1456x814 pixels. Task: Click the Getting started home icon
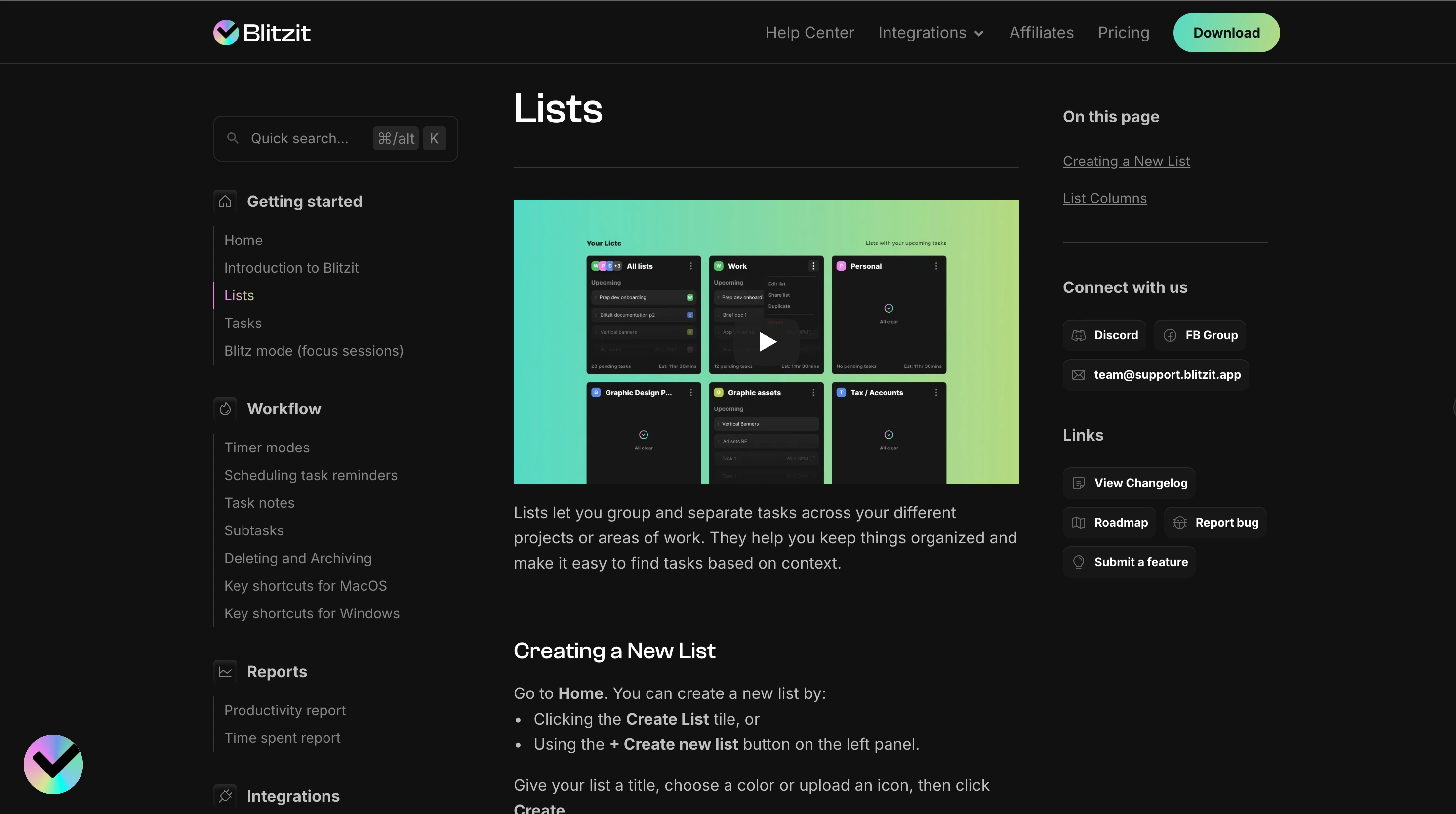tap(225, 201)
